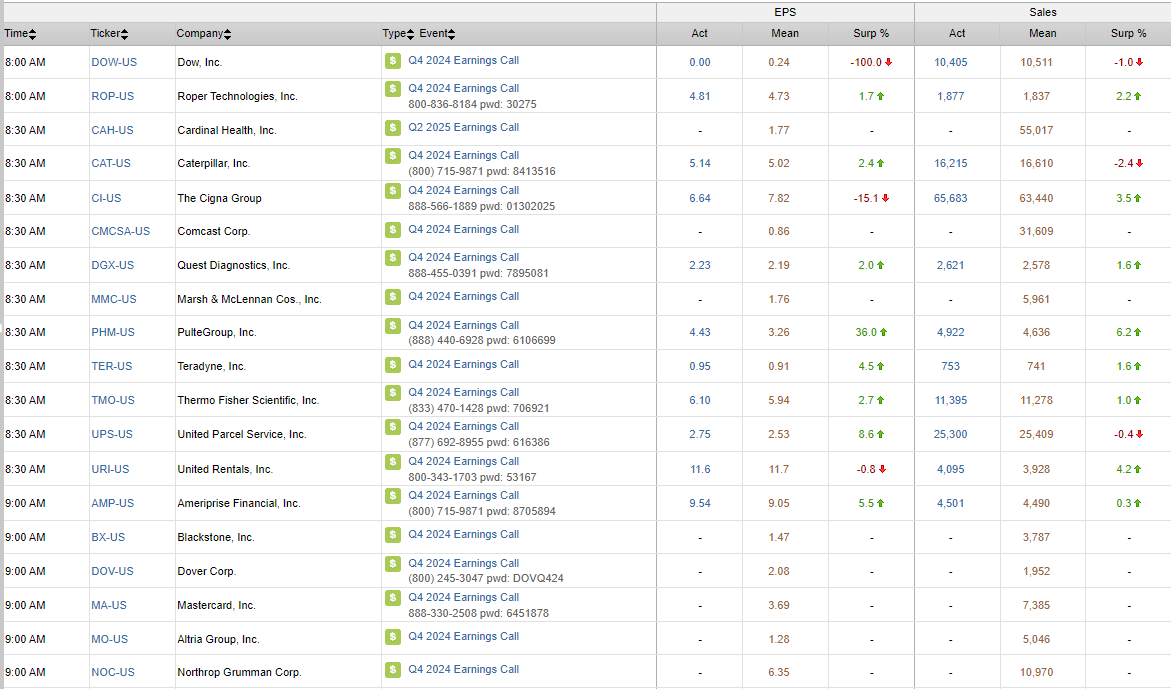Open the DGX-US ticker link

[x=113, y=266]
